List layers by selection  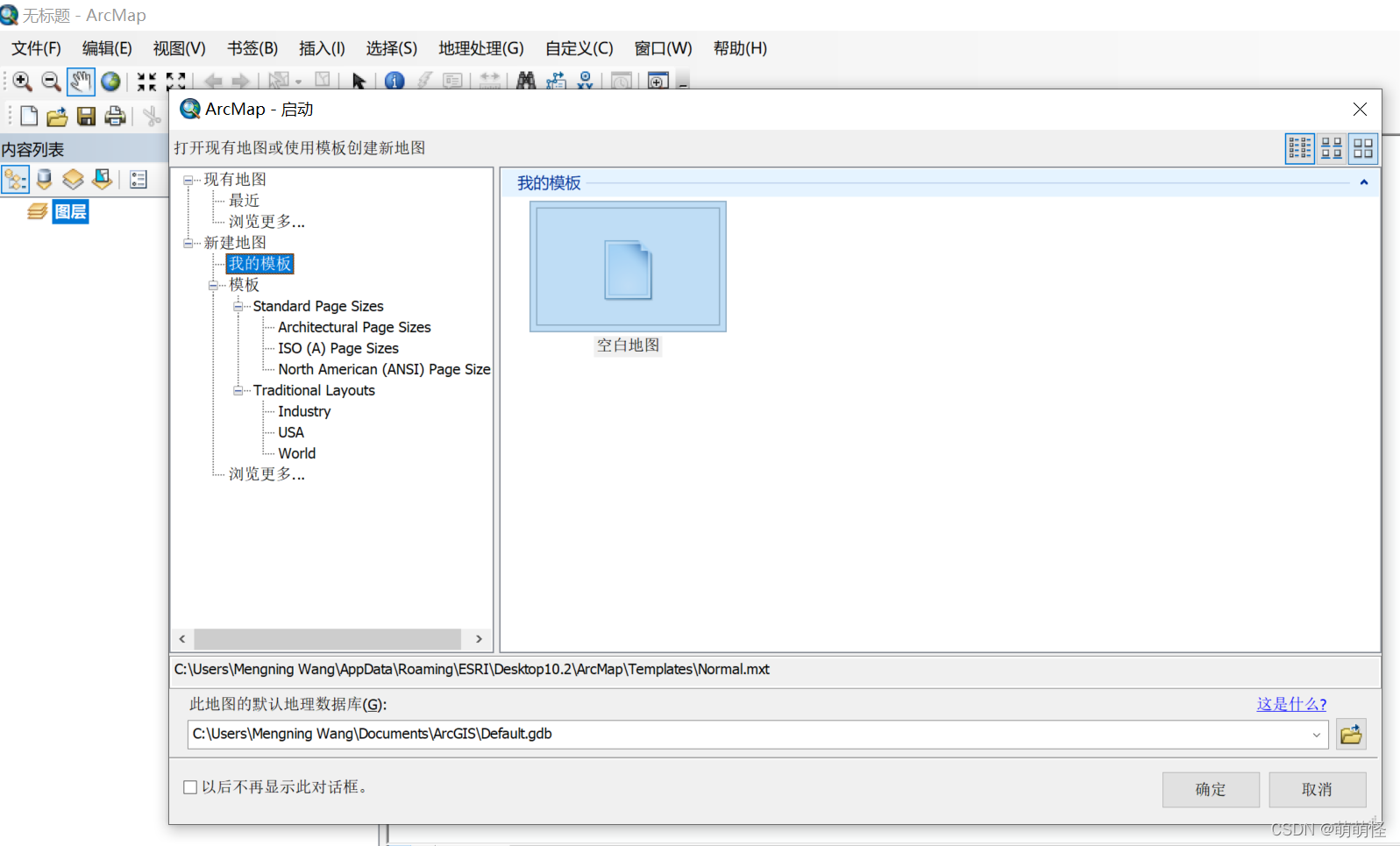(103, 180)
